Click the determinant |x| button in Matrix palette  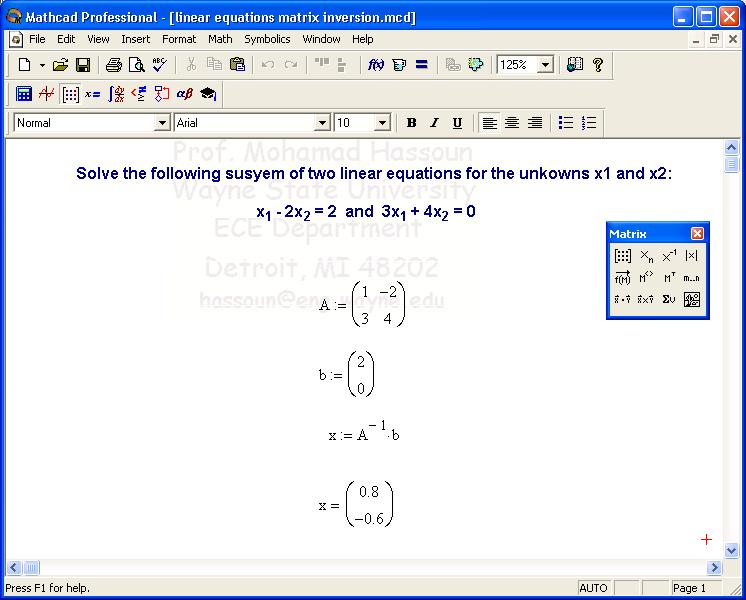(x=691, y=256)
